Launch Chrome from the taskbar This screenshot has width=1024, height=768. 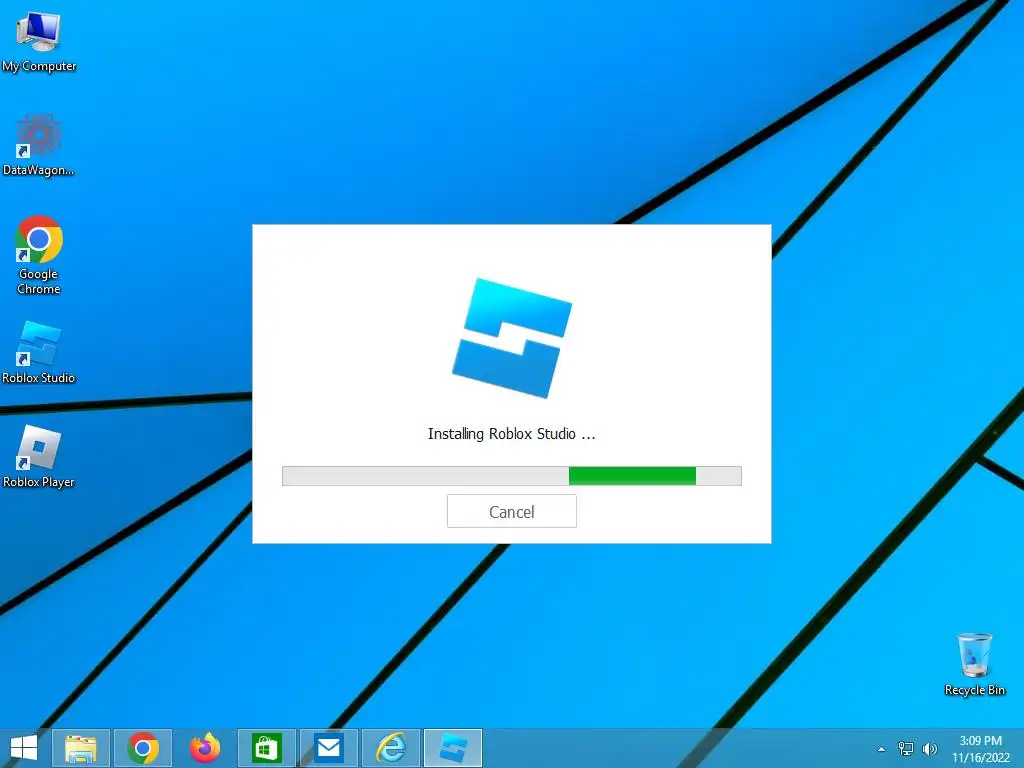pos(143,748)
